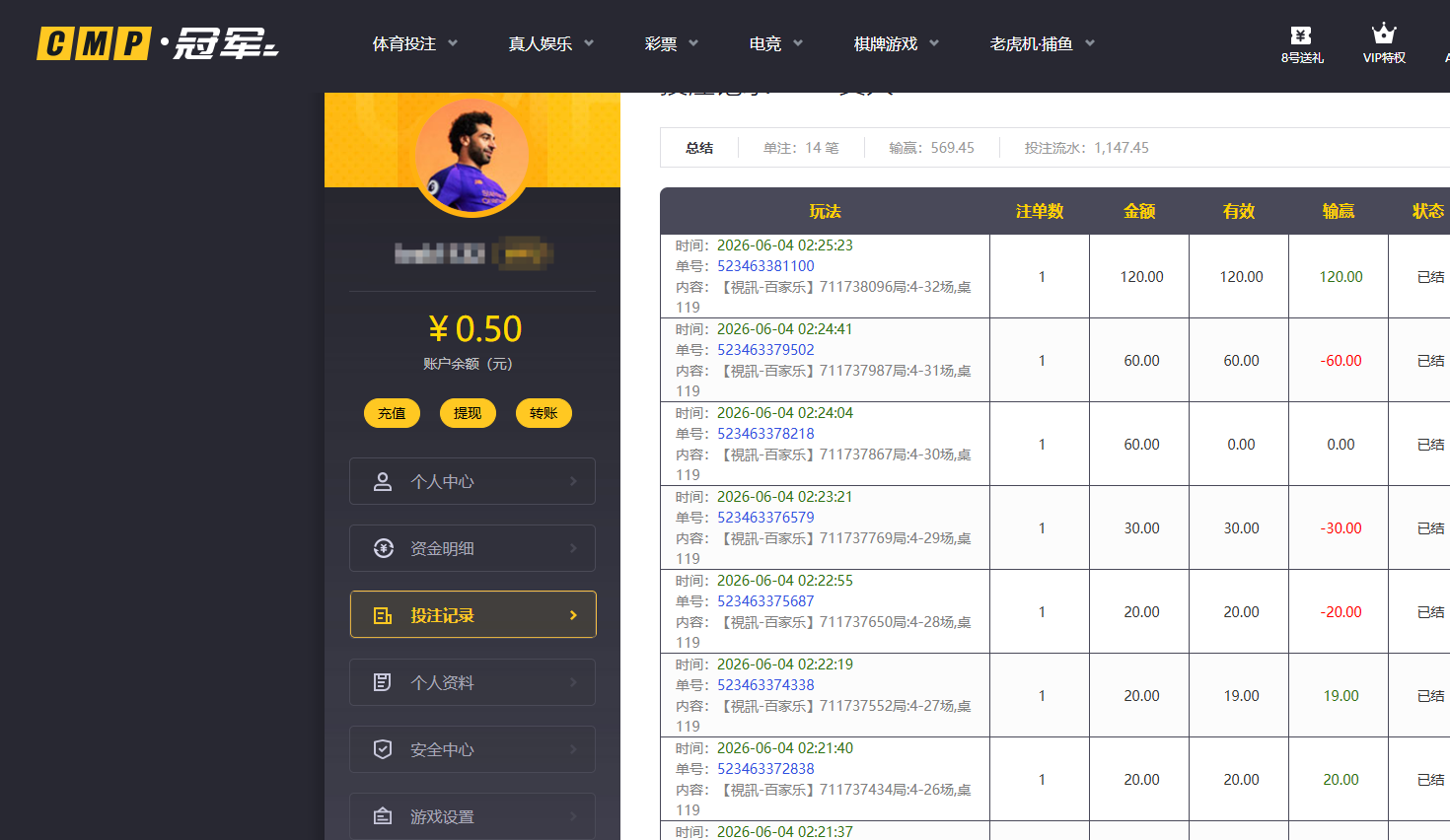Image resolution: width=1450 pixels, height=840 pixels.
Task: Click the 投注流水 1,147.45 summary
Action: tap(1086, 148)
